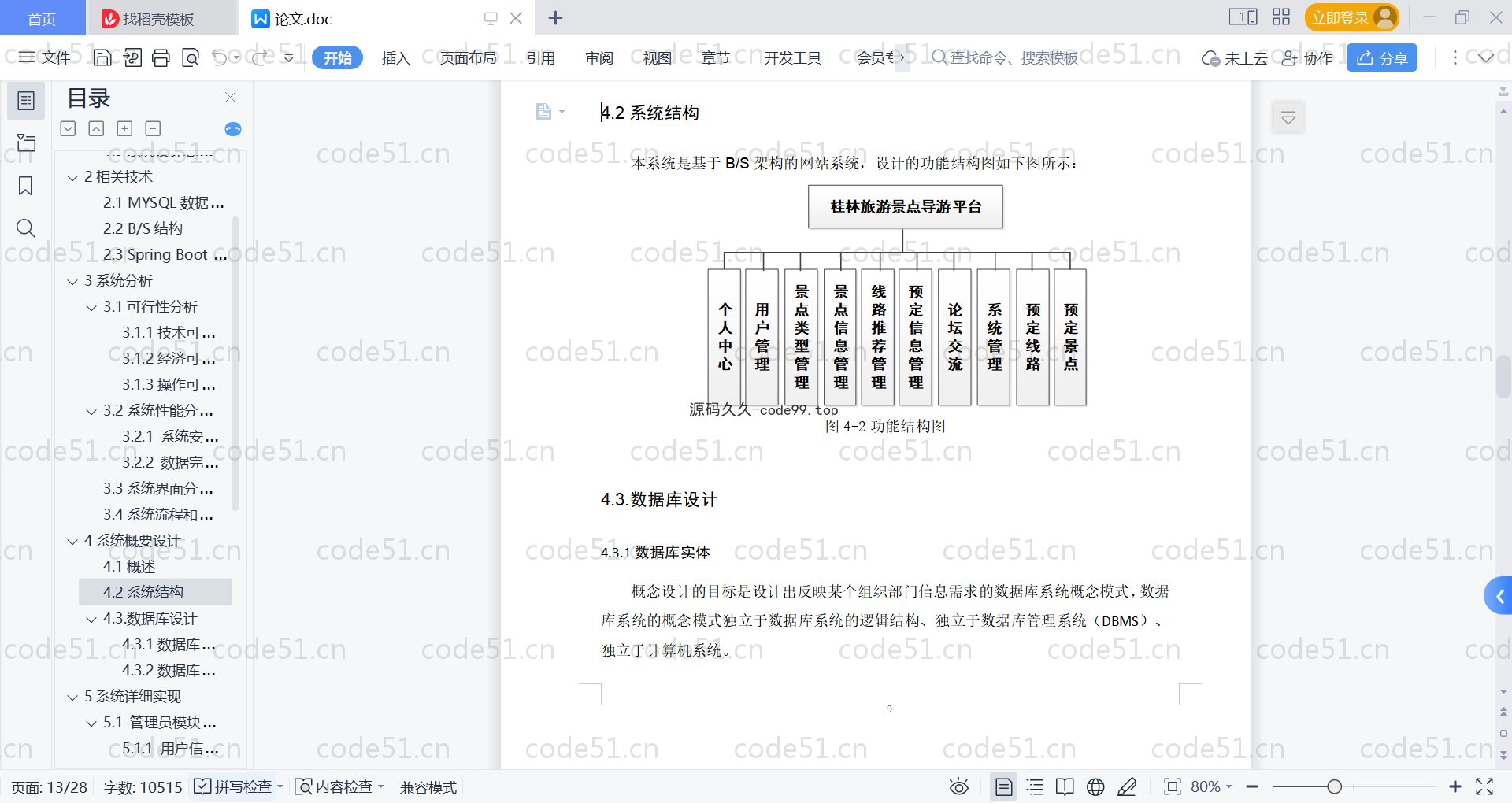Click the promote heading plus icon
The height and width of the screenshot is (803, 1512).
[x=124, y=128]
